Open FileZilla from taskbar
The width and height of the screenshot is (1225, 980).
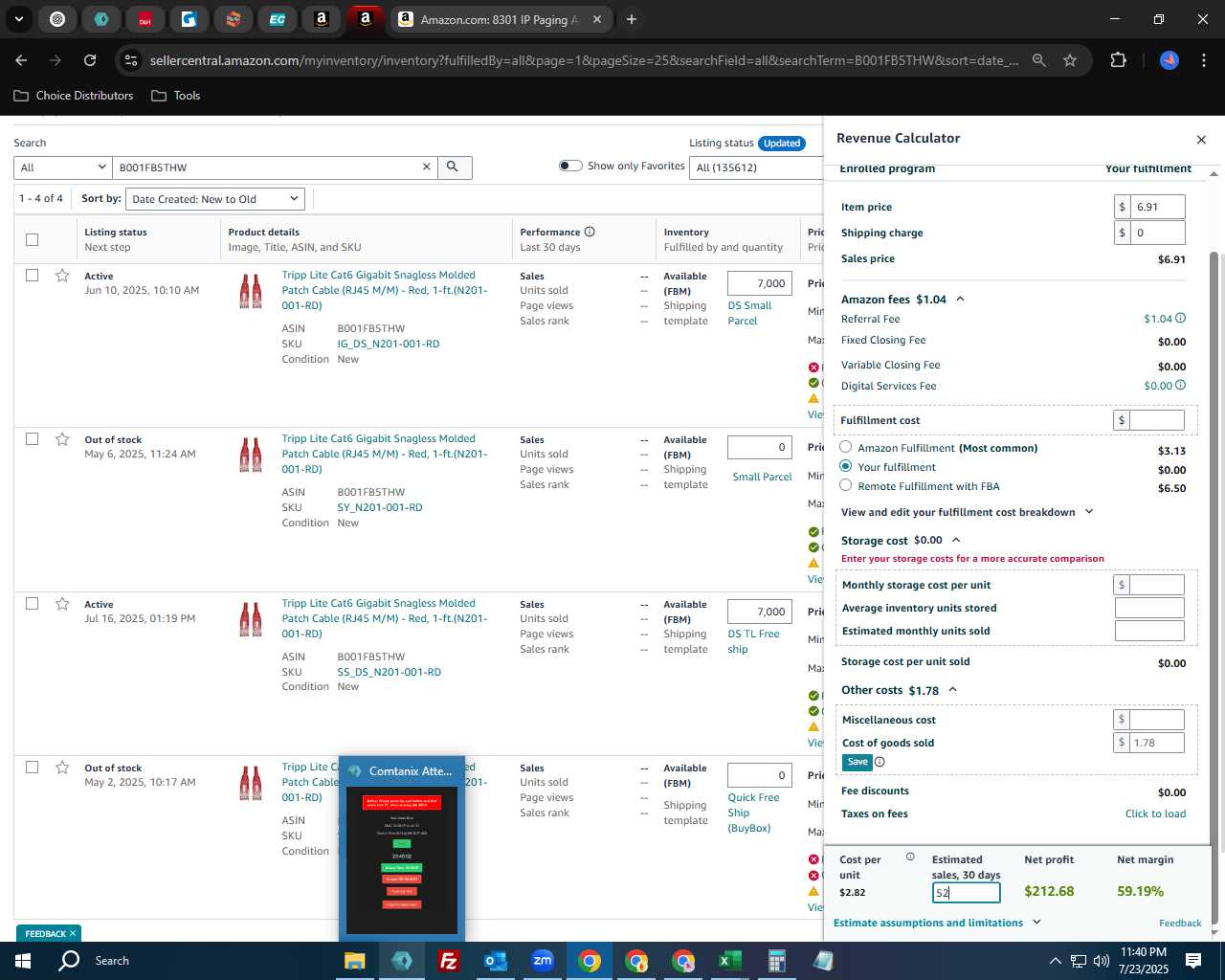click(448, 961)
